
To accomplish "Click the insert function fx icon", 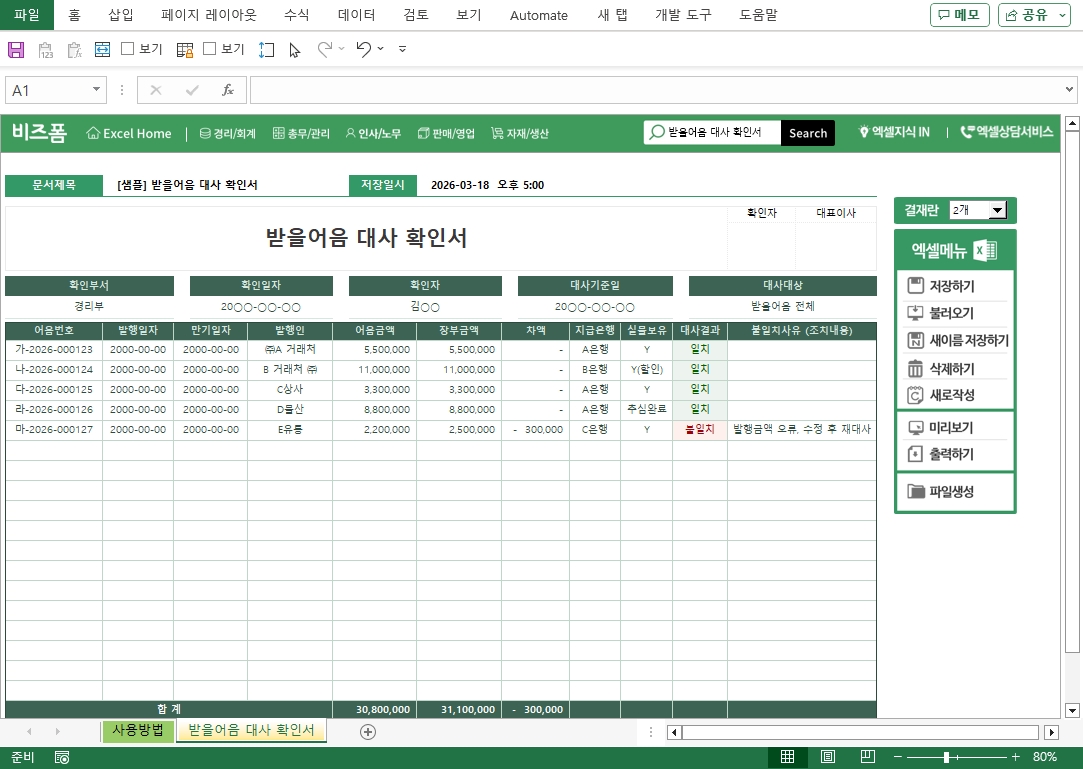I will click(x=227, y=90).
